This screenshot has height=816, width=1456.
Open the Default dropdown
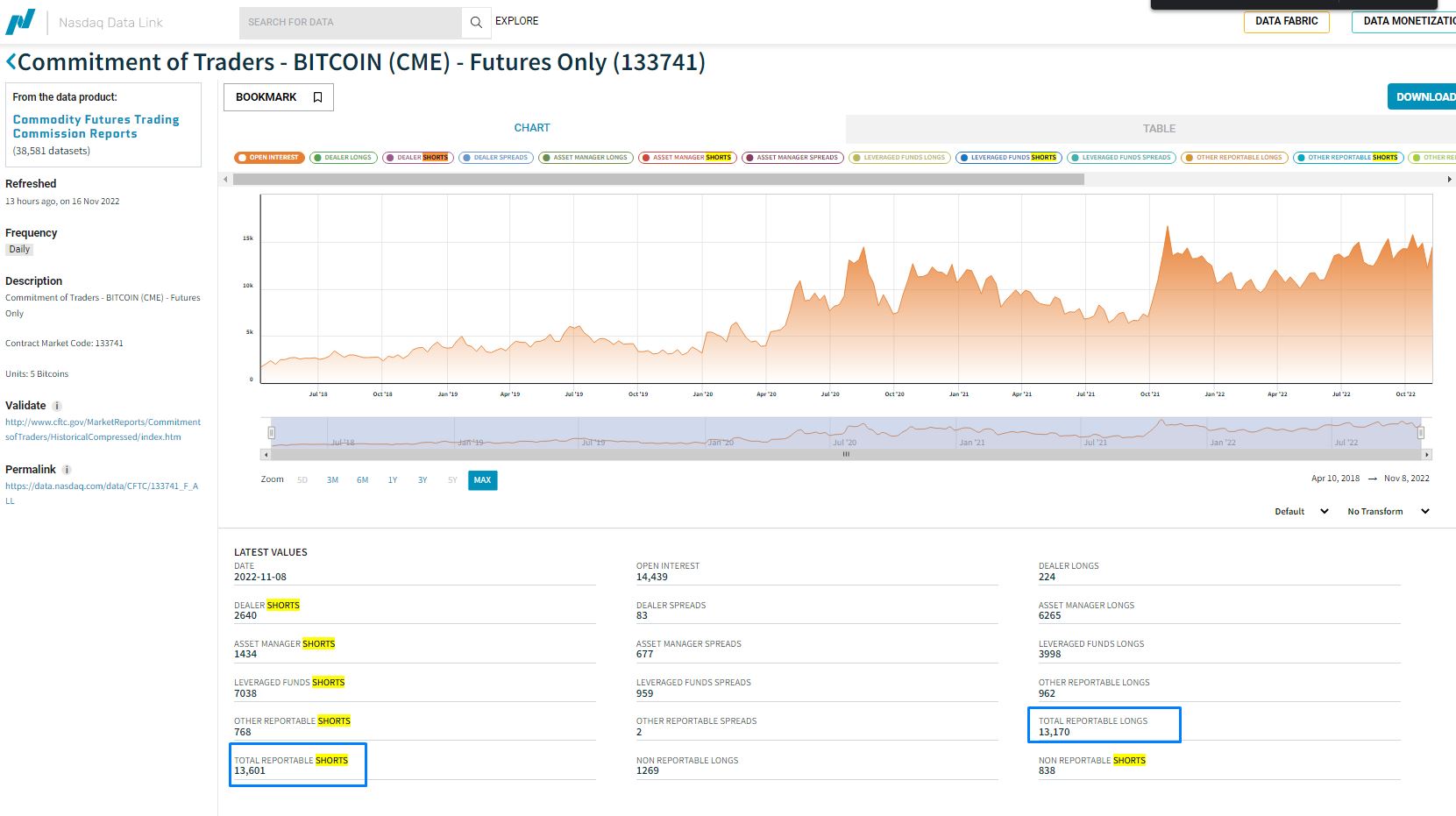pos(1302,512)
